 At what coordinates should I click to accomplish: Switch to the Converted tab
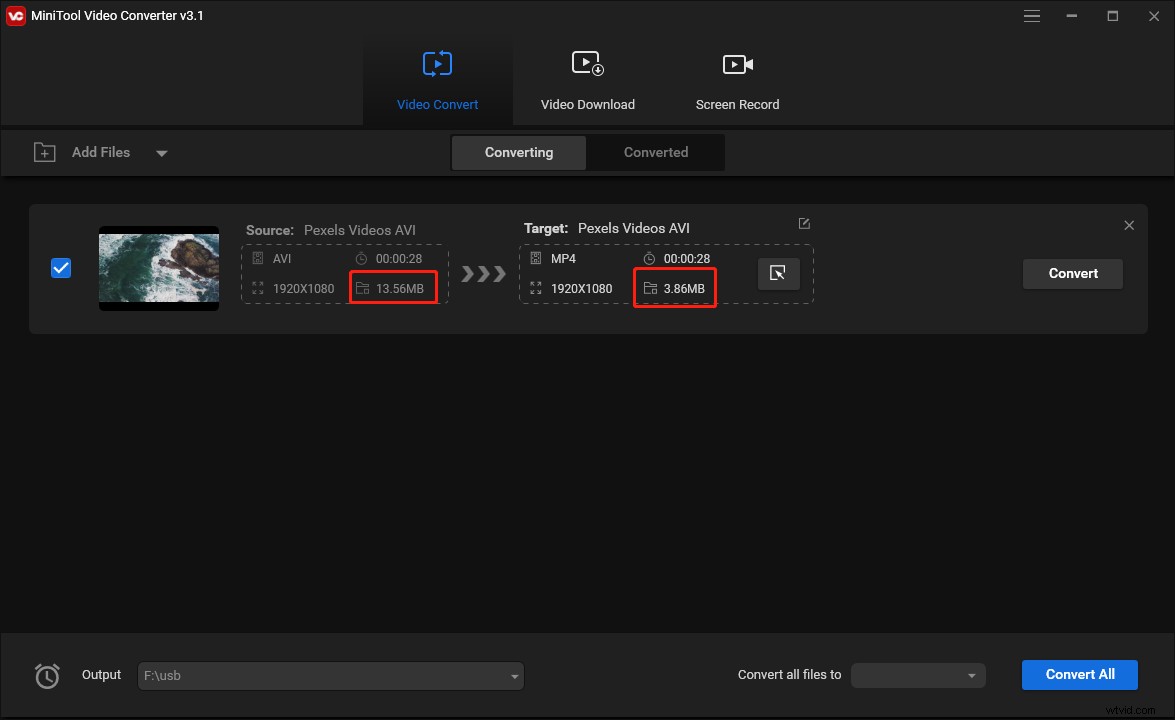pos(655,152)
